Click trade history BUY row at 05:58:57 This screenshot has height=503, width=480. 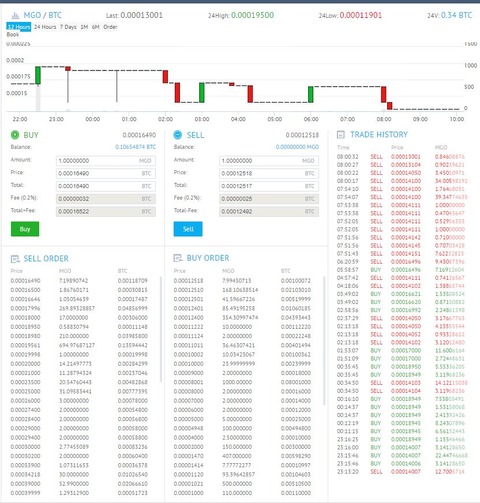[x=402, y=270]
